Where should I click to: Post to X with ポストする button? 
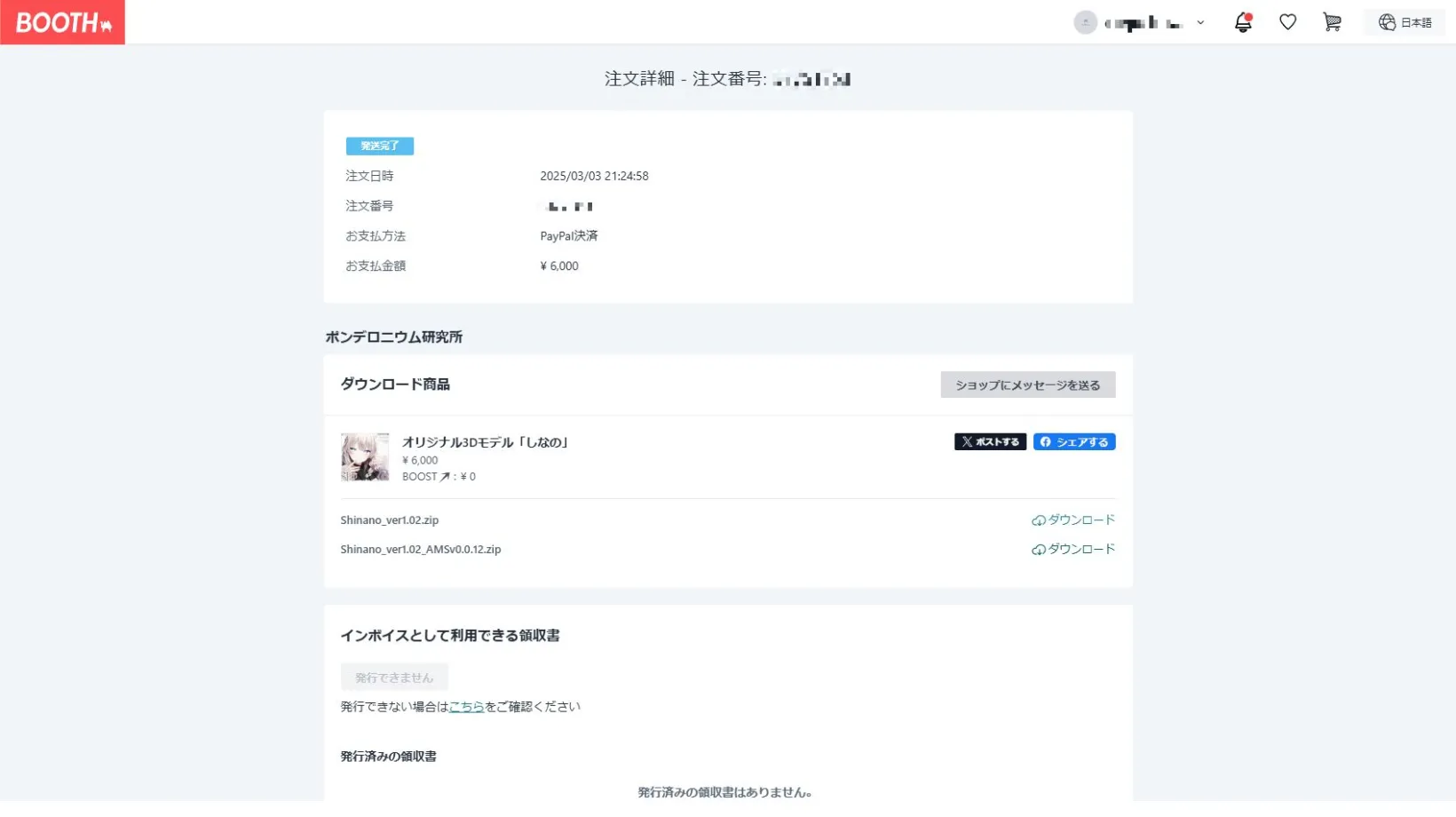(990, 442)
